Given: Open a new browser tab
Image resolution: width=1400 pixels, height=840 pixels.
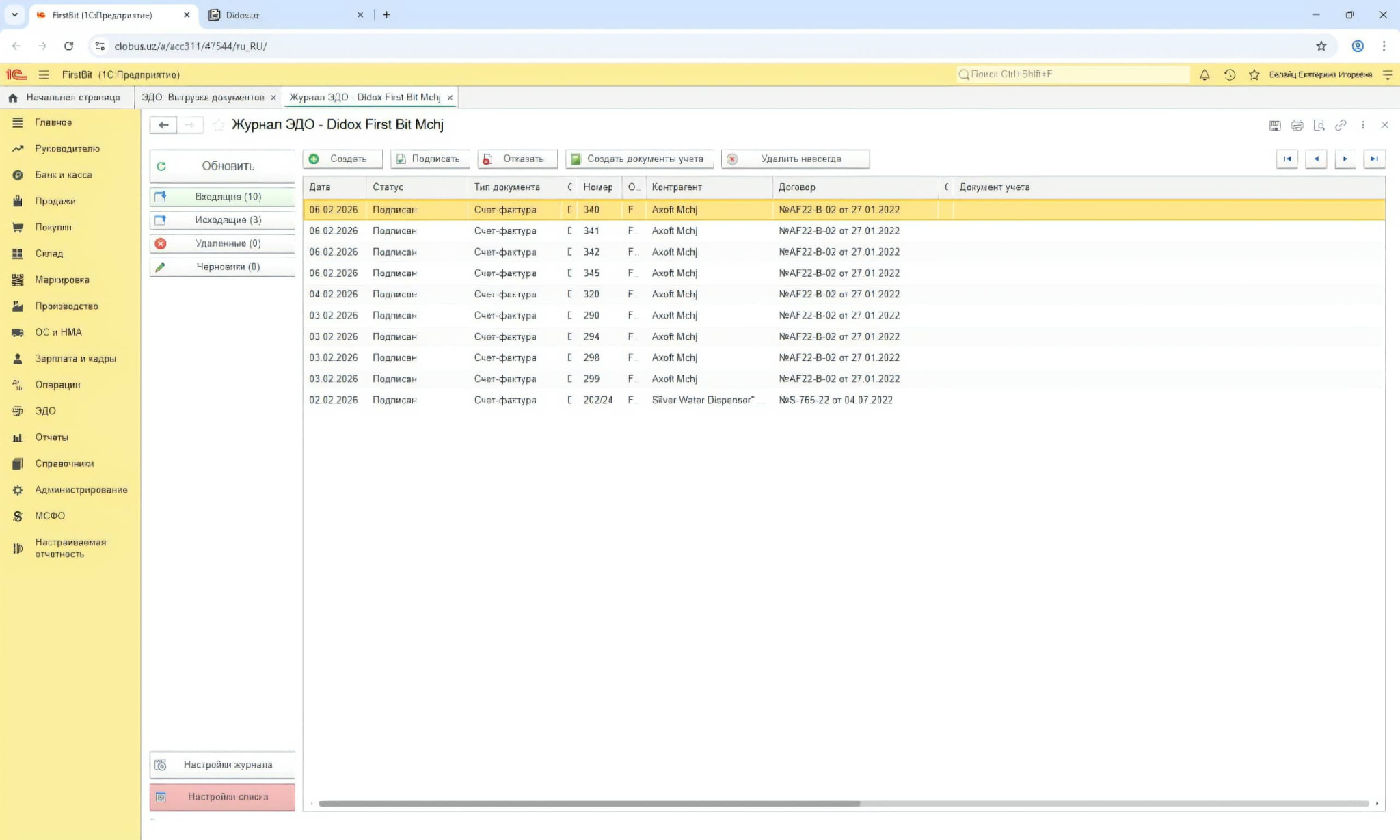Looking at the screenshot, I should pyautogui.click(x=386, y=14).
